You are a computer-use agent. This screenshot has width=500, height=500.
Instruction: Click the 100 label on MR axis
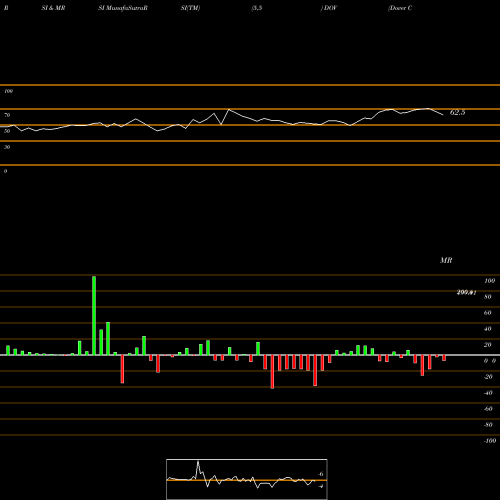pos(489,281)
